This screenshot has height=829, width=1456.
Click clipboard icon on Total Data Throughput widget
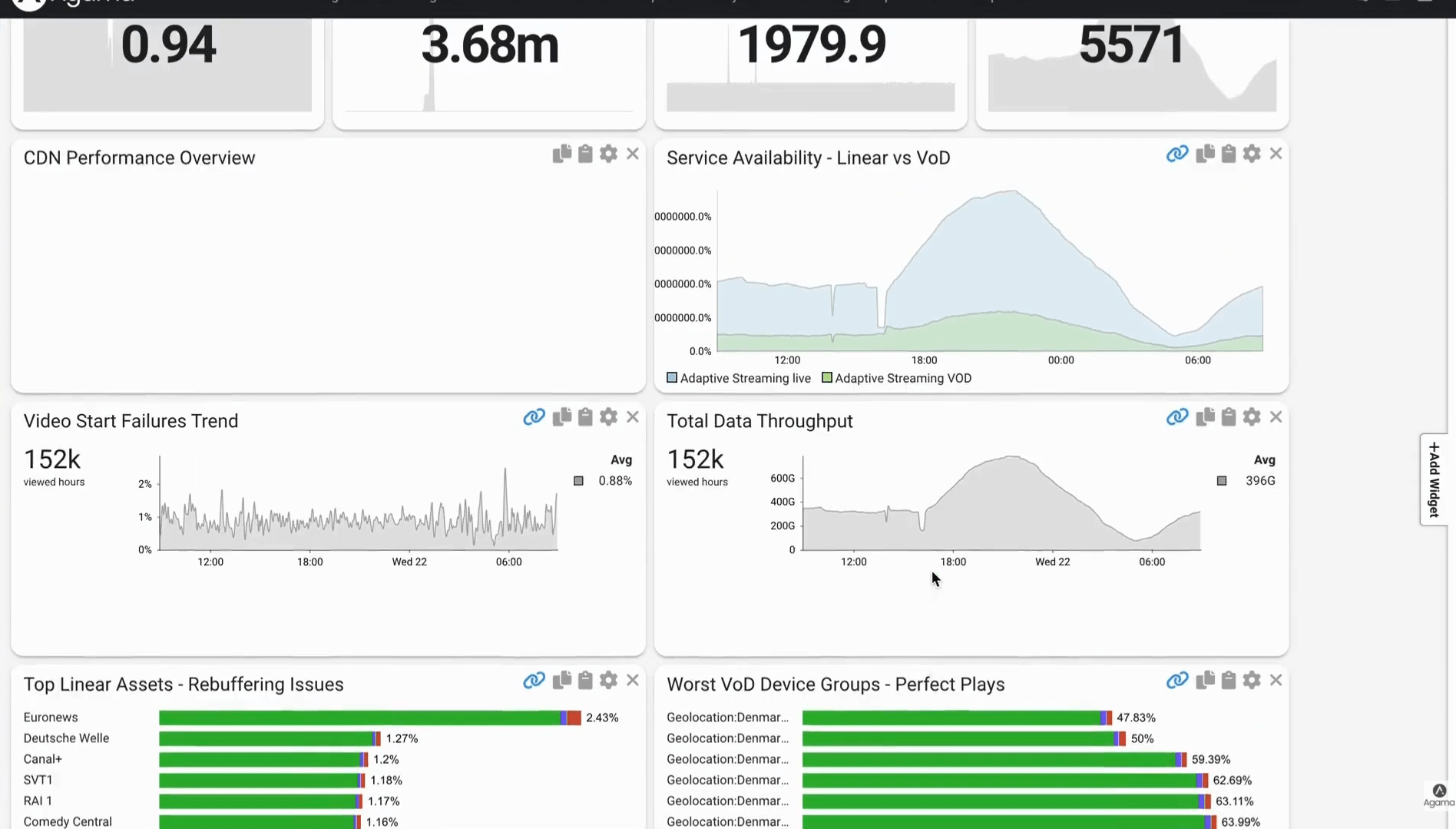click(x=1228, y=417)
